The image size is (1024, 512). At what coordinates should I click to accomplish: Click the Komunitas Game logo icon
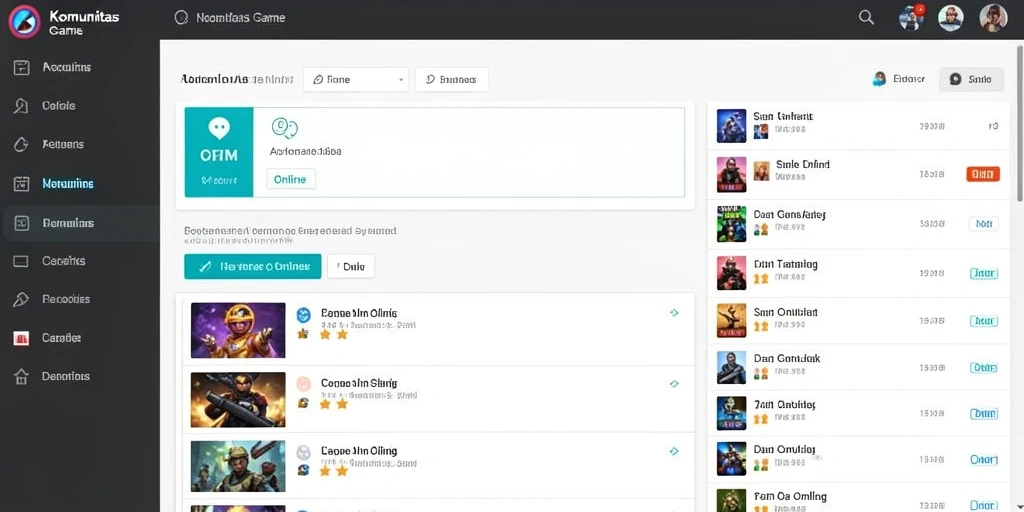25,20
